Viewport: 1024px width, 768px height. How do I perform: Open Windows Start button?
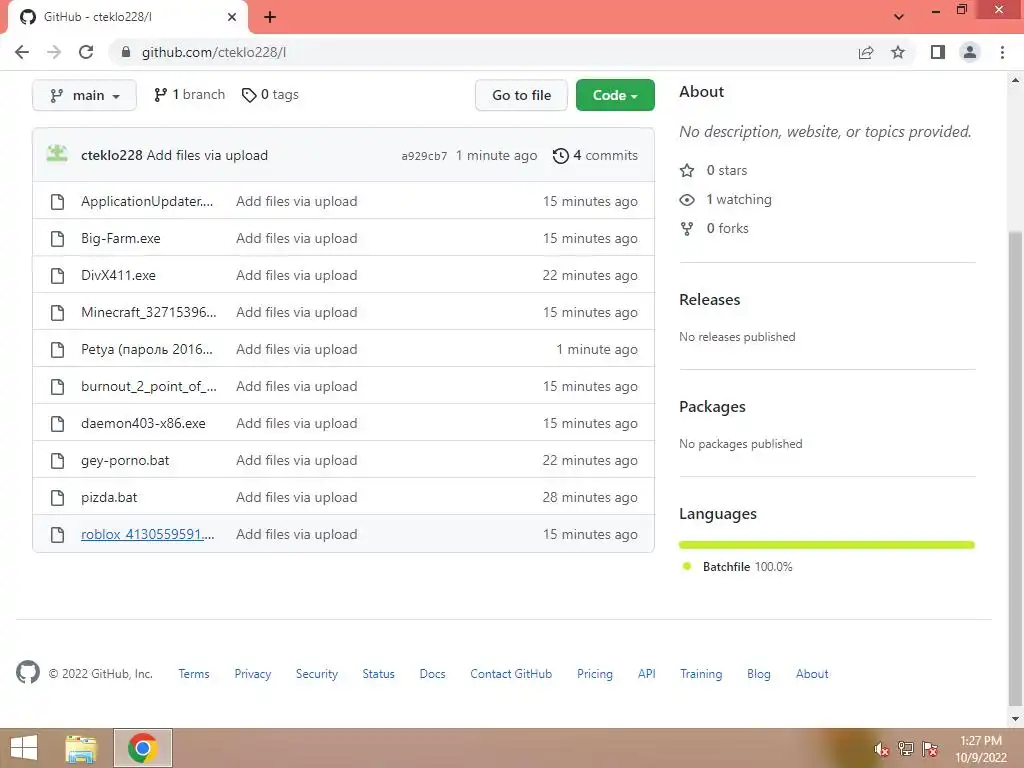24,748
